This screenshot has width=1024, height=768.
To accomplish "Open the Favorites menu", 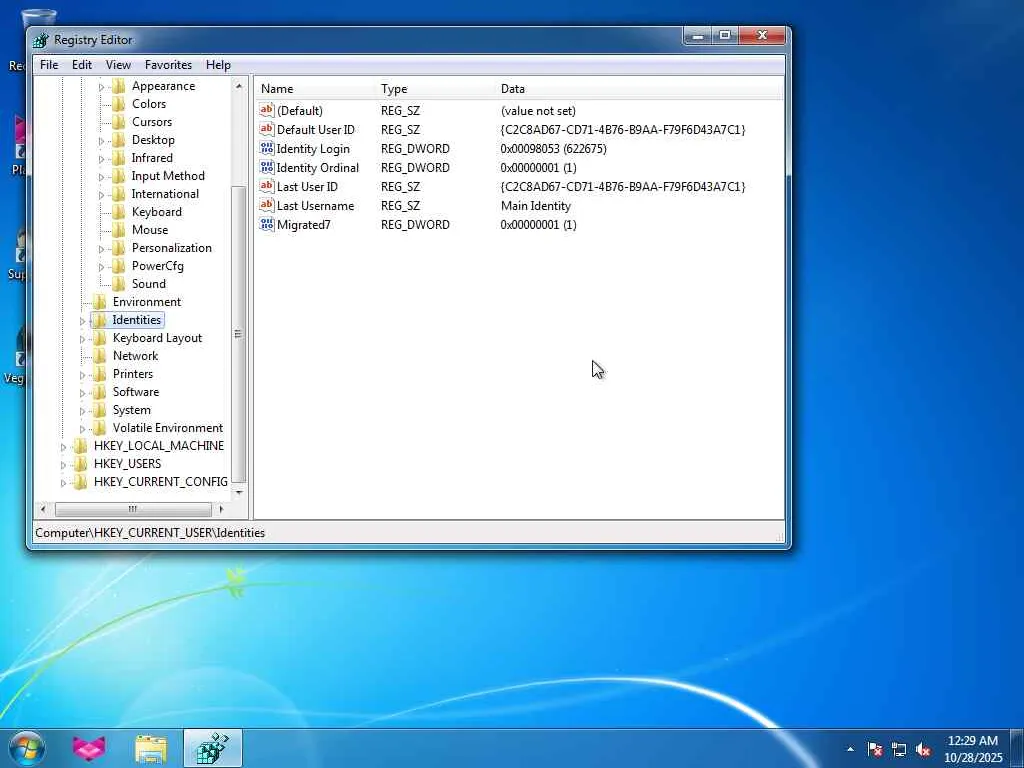I will tap(168, 65).
